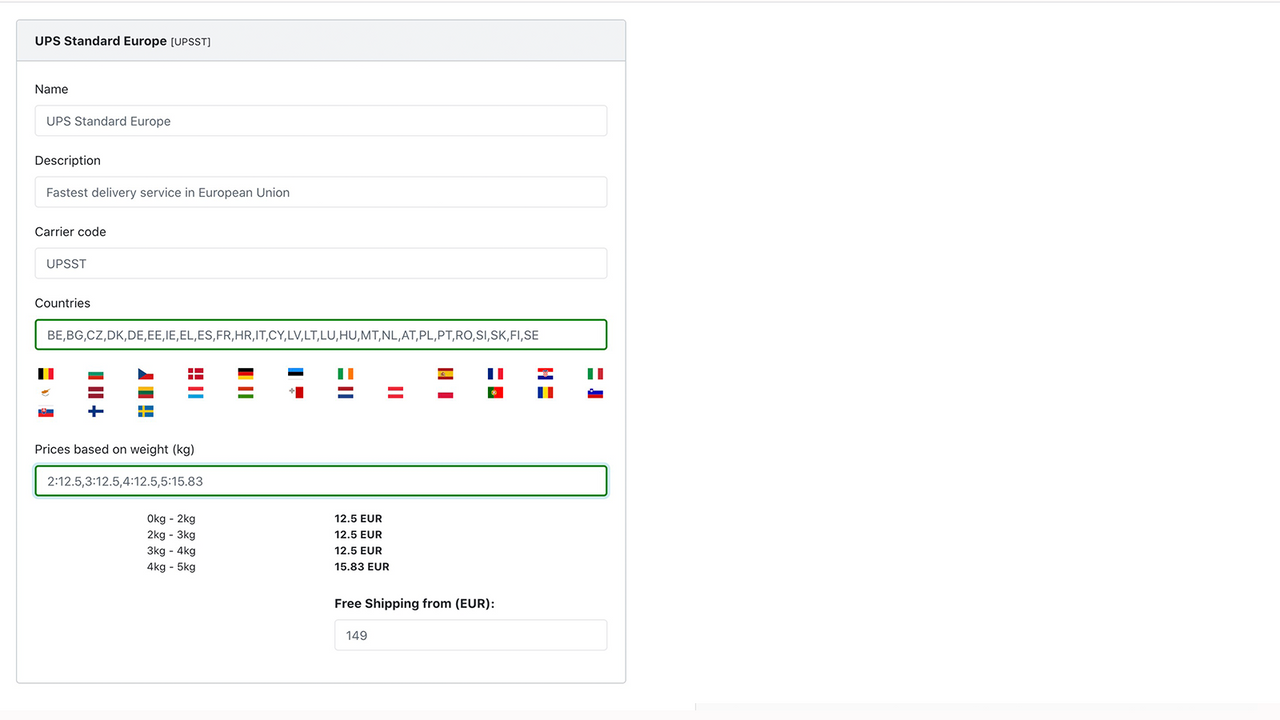Click the Netherlands flag icon
Viewport: 1280px width, 720px height.
(345, 393)
